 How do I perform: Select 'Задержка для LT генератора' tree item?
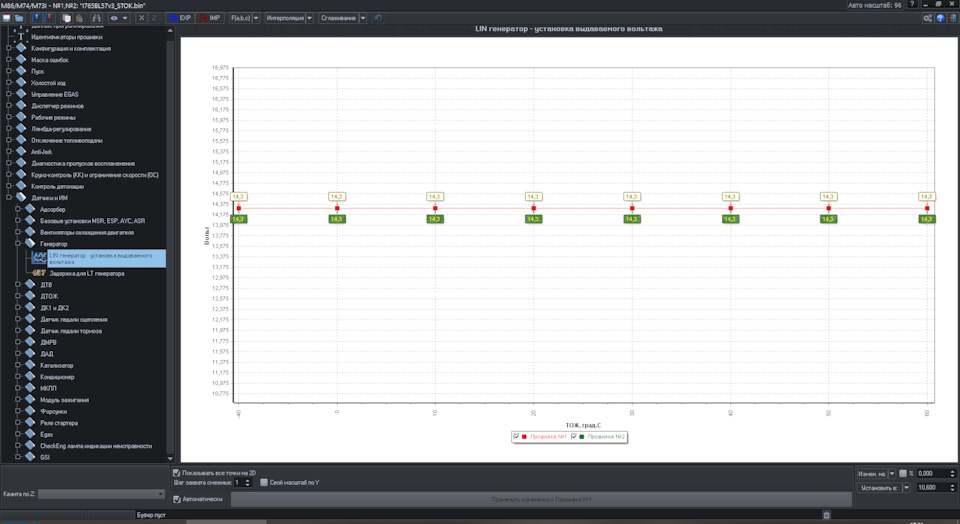click(x=87, y=273)
